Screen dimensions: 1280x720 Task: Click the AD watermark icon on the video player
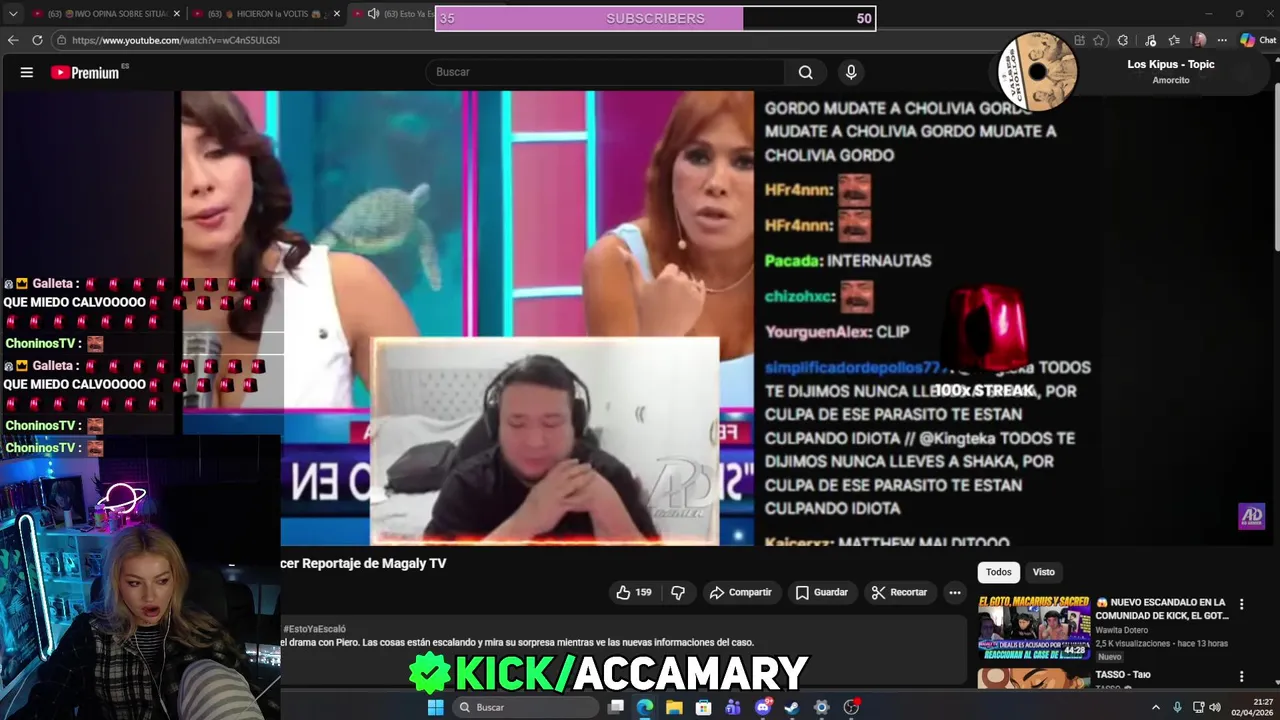click(1251, 516)
